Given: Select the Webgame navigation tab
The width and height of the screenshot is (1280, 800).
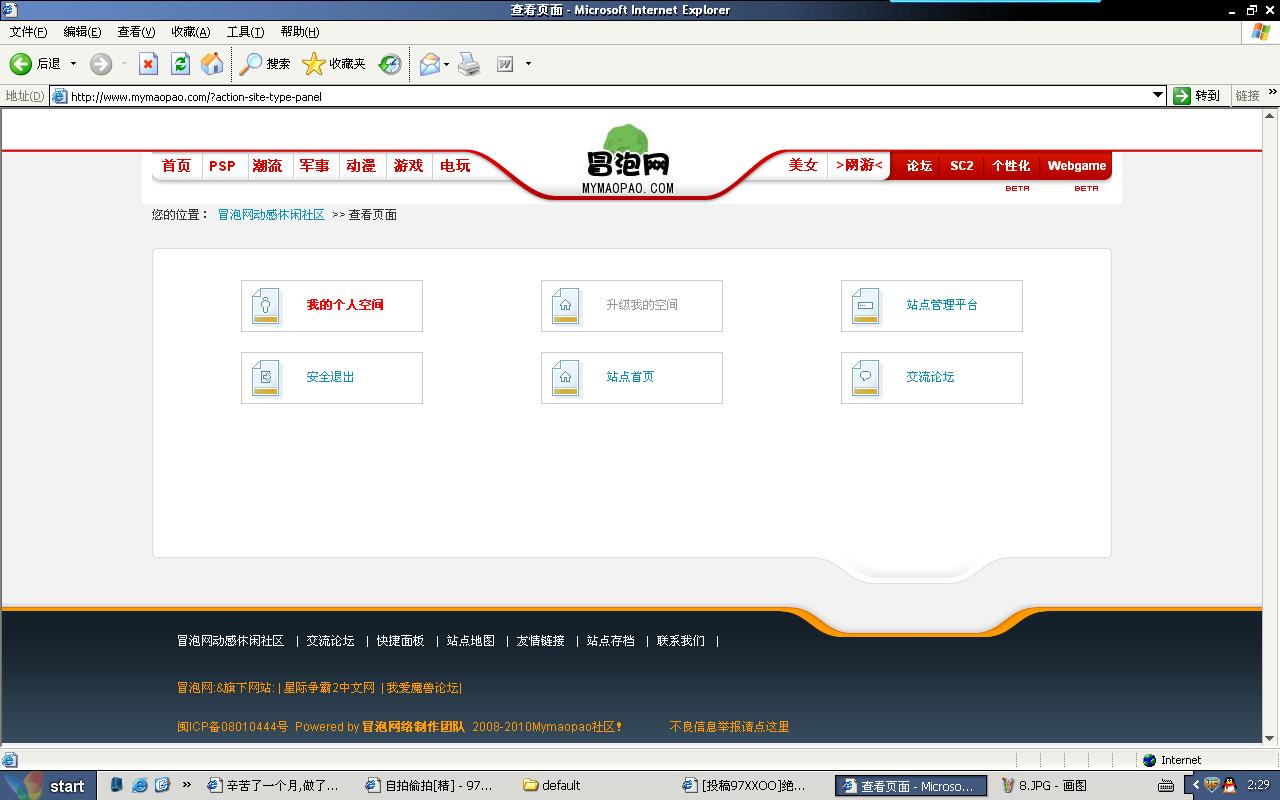Looking at the screenshot, I should [x=1077, y=166].
